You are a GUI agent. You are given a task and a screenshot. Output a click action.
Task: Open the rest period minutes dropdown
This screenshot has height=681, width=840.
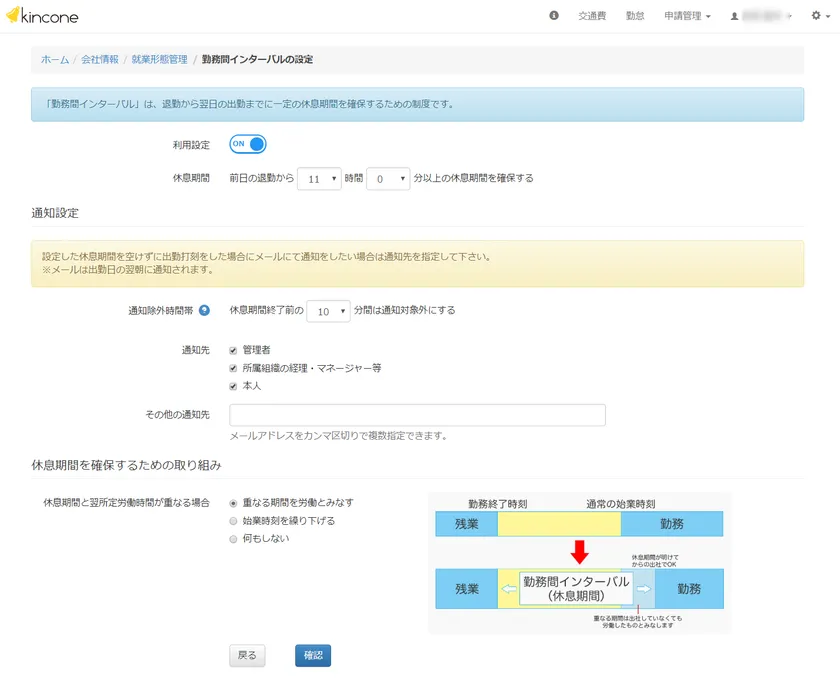pos(388,179)
